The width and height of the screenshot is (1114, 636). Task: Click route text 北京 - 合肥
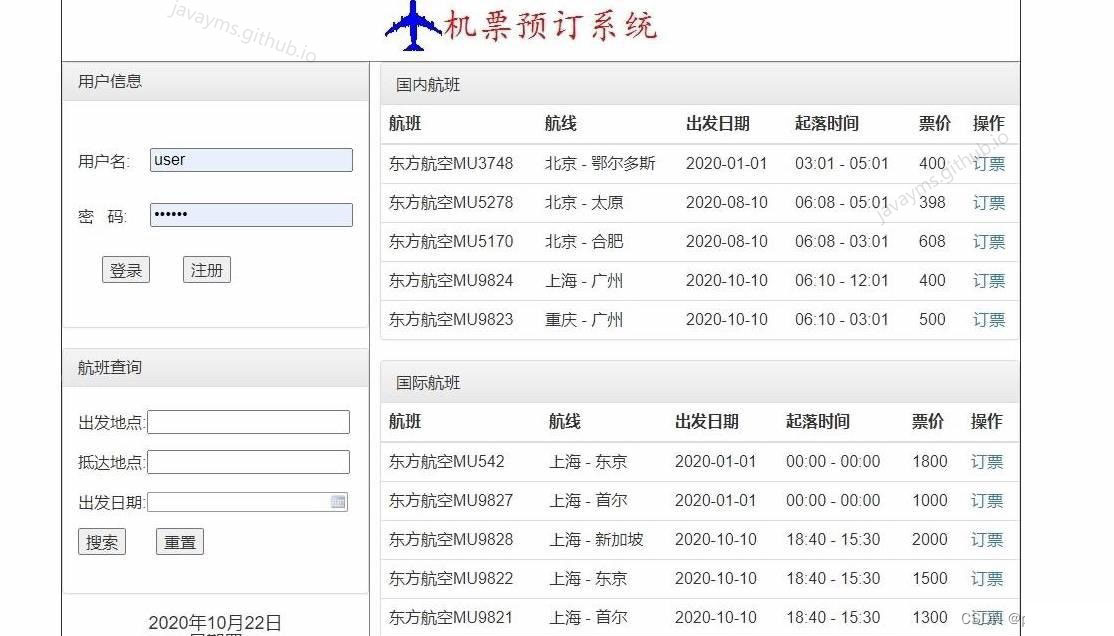click(x=583, y=242)
